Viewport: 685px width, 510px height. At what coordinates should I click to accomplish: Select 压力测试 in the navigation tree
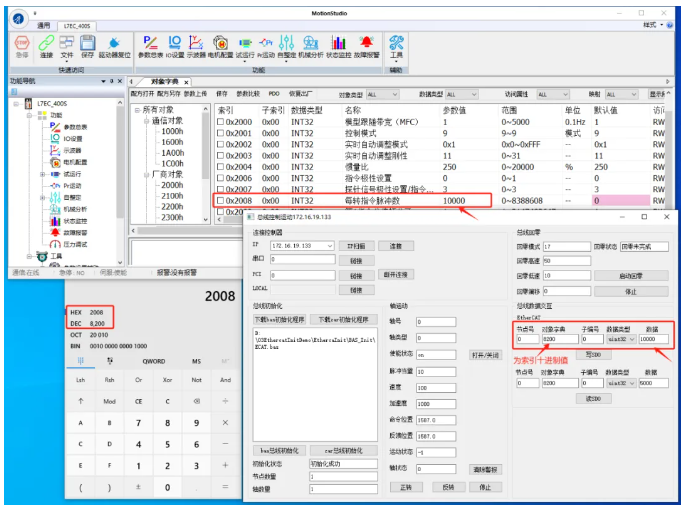point(75,245)
